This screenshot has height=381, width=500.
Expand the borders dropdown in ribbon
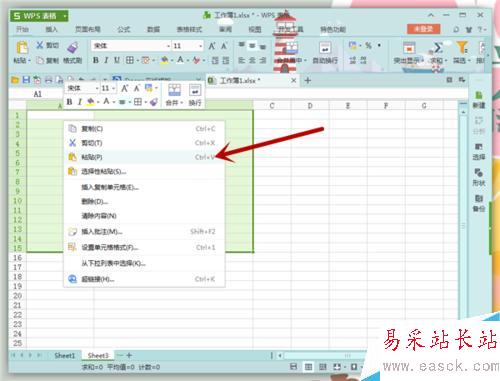pyautogui.click(x=137, y=61)
